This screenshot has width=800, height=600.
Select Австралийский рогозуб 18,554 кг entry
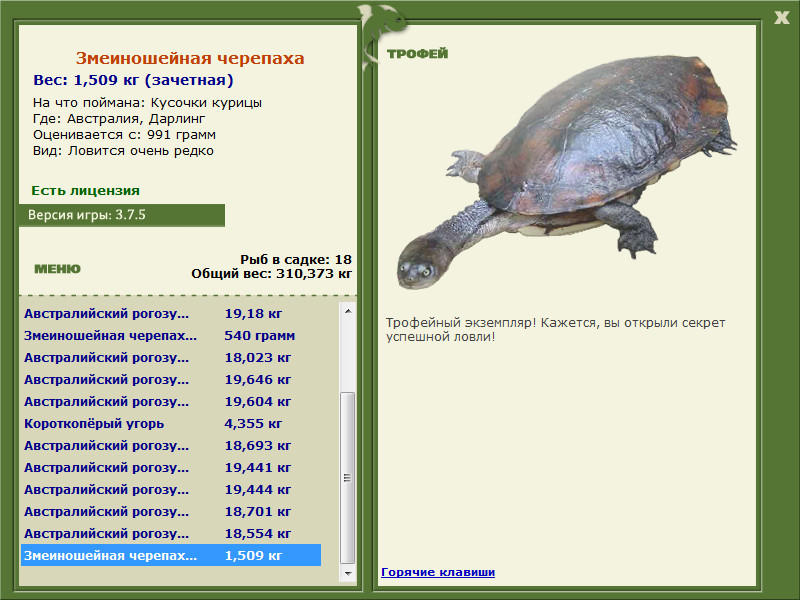click(x=171, y=533)
